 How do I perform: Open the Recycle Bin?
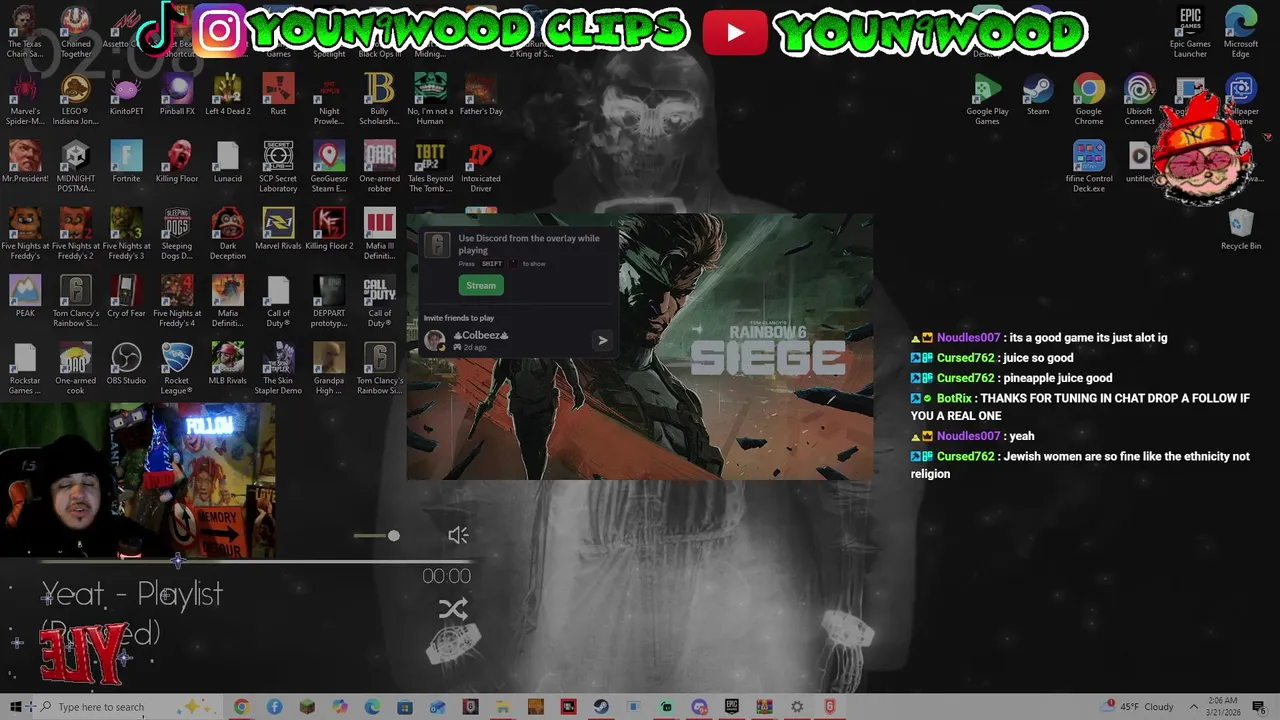click(1241, 230)
